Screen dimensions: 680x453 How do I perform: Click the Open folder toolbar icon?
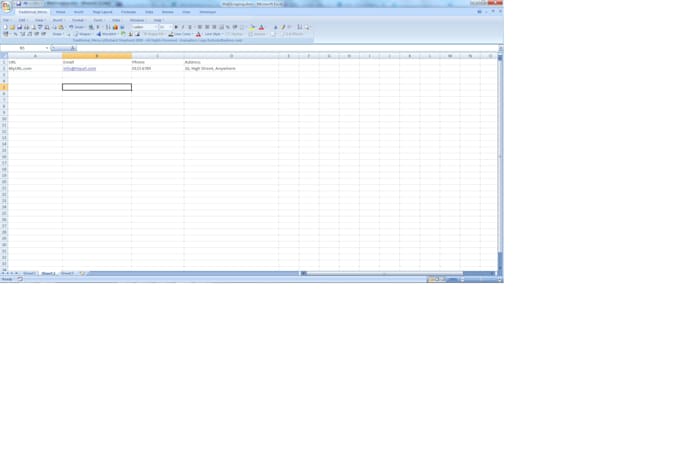(x=12, y=27)
